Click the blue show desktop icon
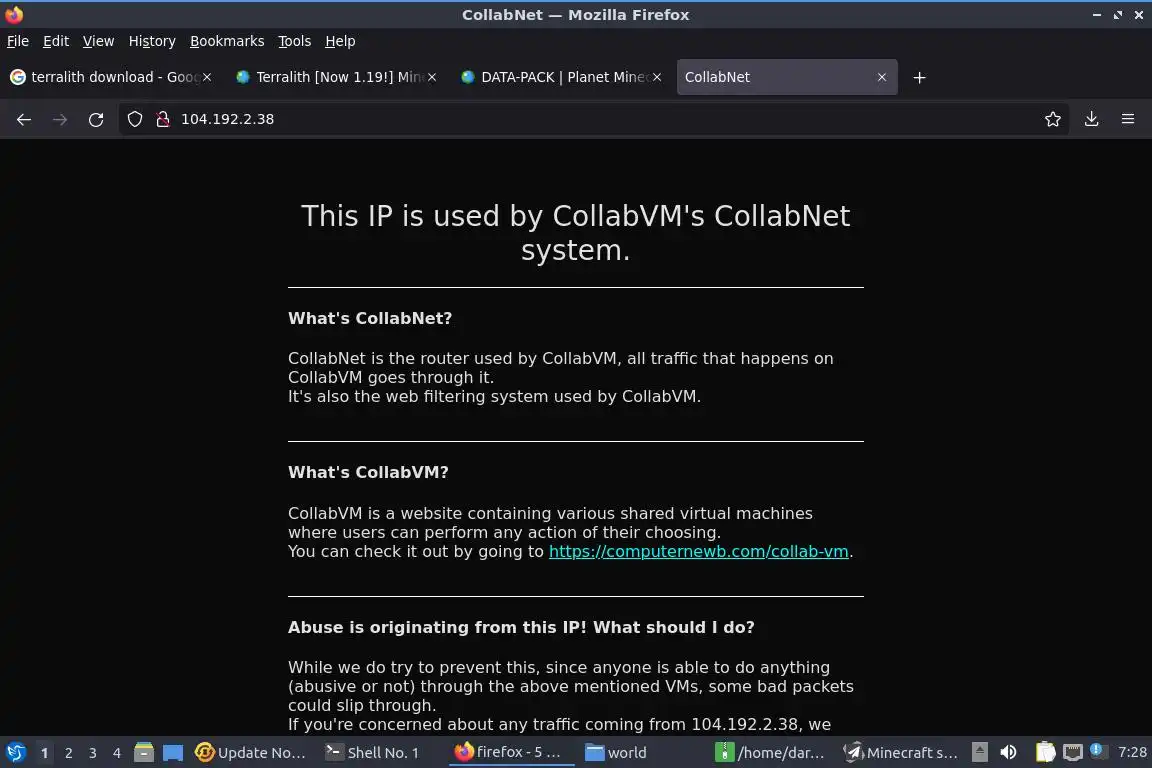 173,753
